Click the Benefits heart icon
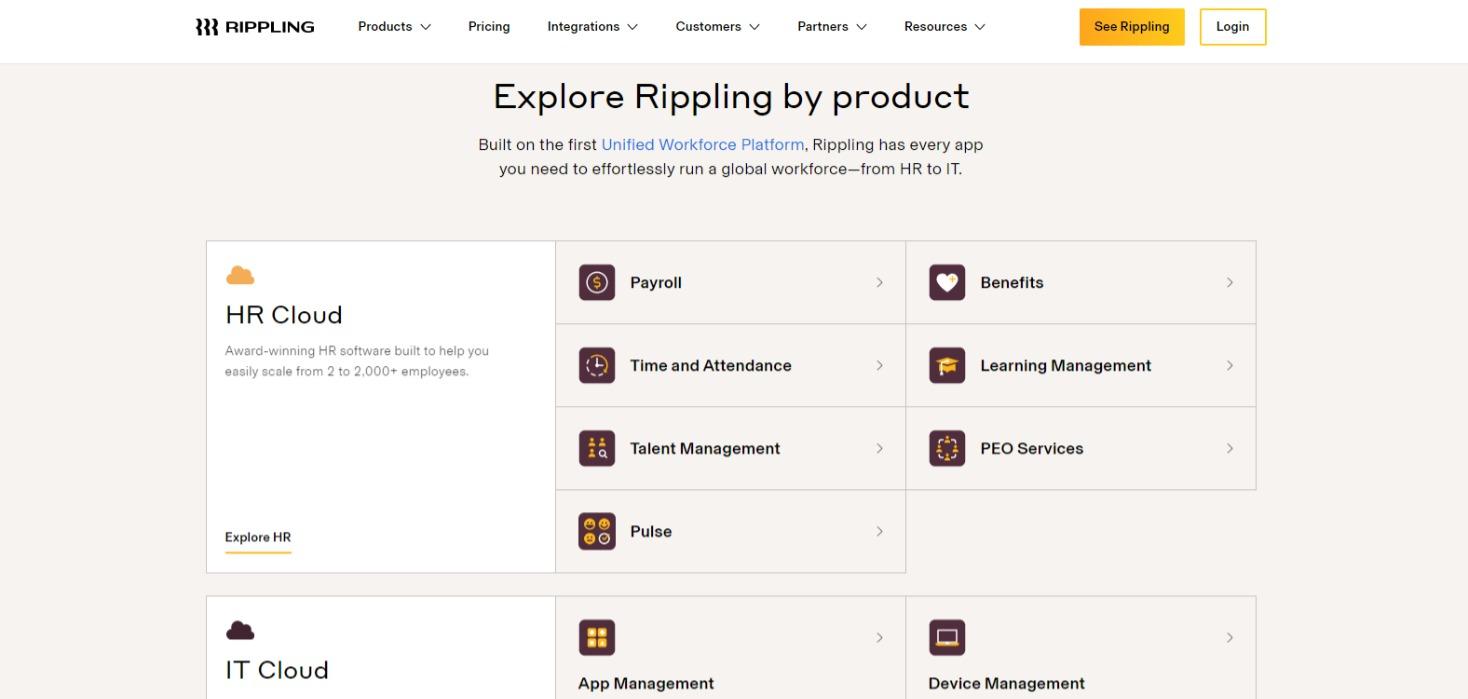This screenshot has width=1468, height=699. point(947,282)
